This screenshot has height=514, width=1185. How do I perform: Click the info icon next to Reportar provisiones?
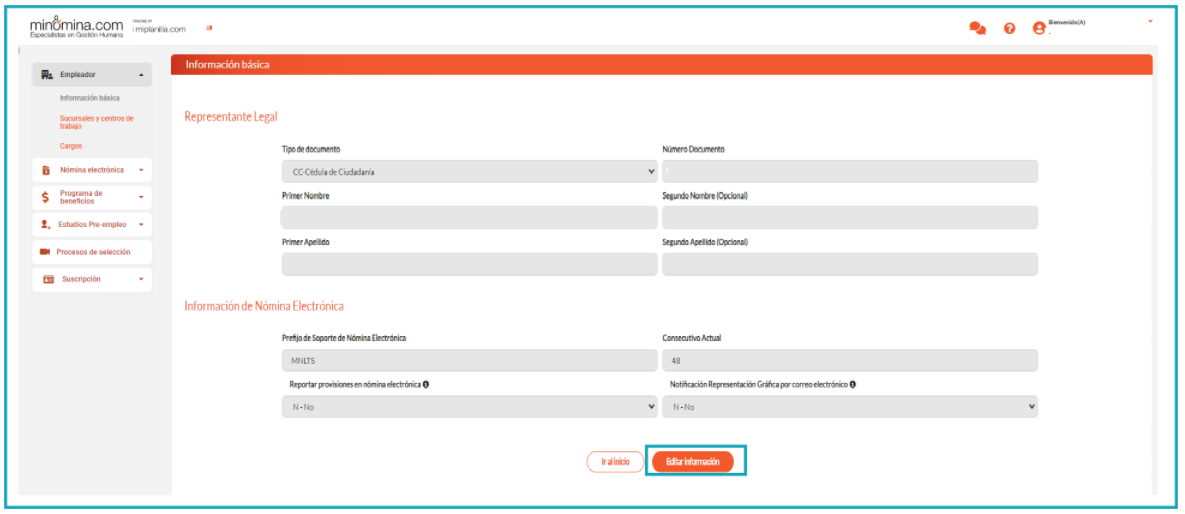(426, 384)
